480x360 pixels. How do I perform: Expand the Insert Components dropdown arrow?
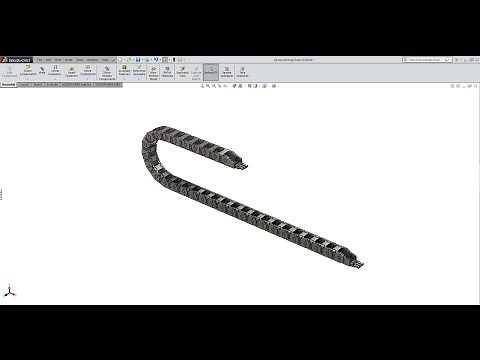pyautogui.click(x=28, y=79)
